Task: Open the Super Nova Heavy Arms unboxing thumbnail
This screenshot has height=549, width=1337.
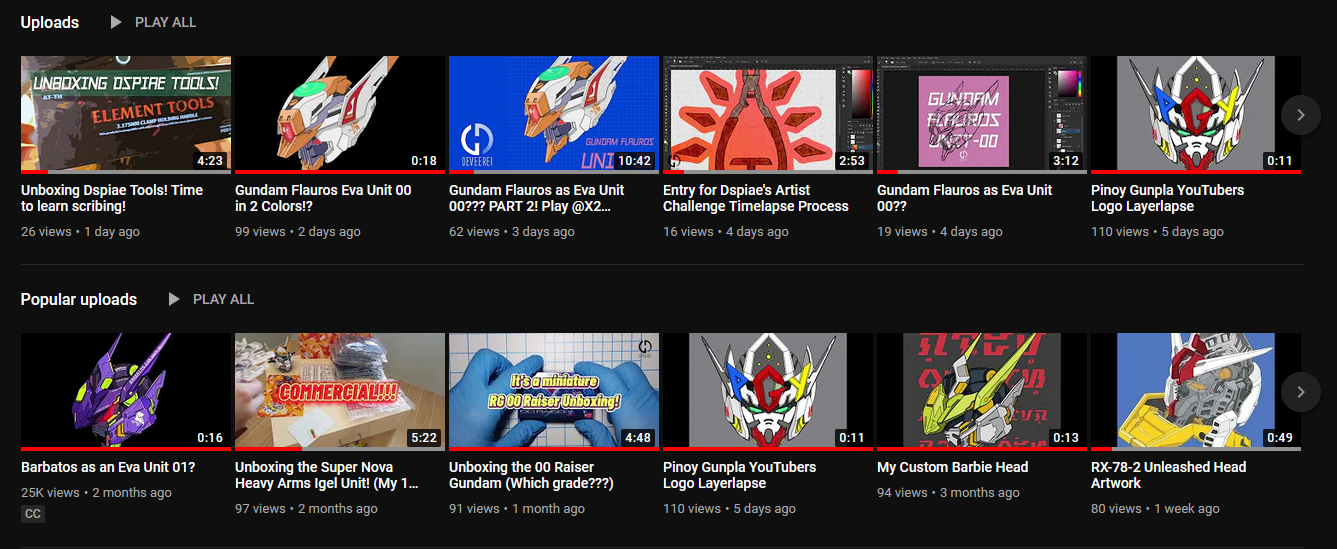Action: (x=340, y=392)
